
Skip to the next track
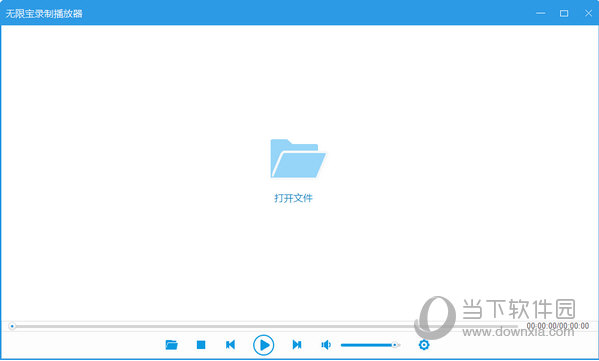pos(297,345)
